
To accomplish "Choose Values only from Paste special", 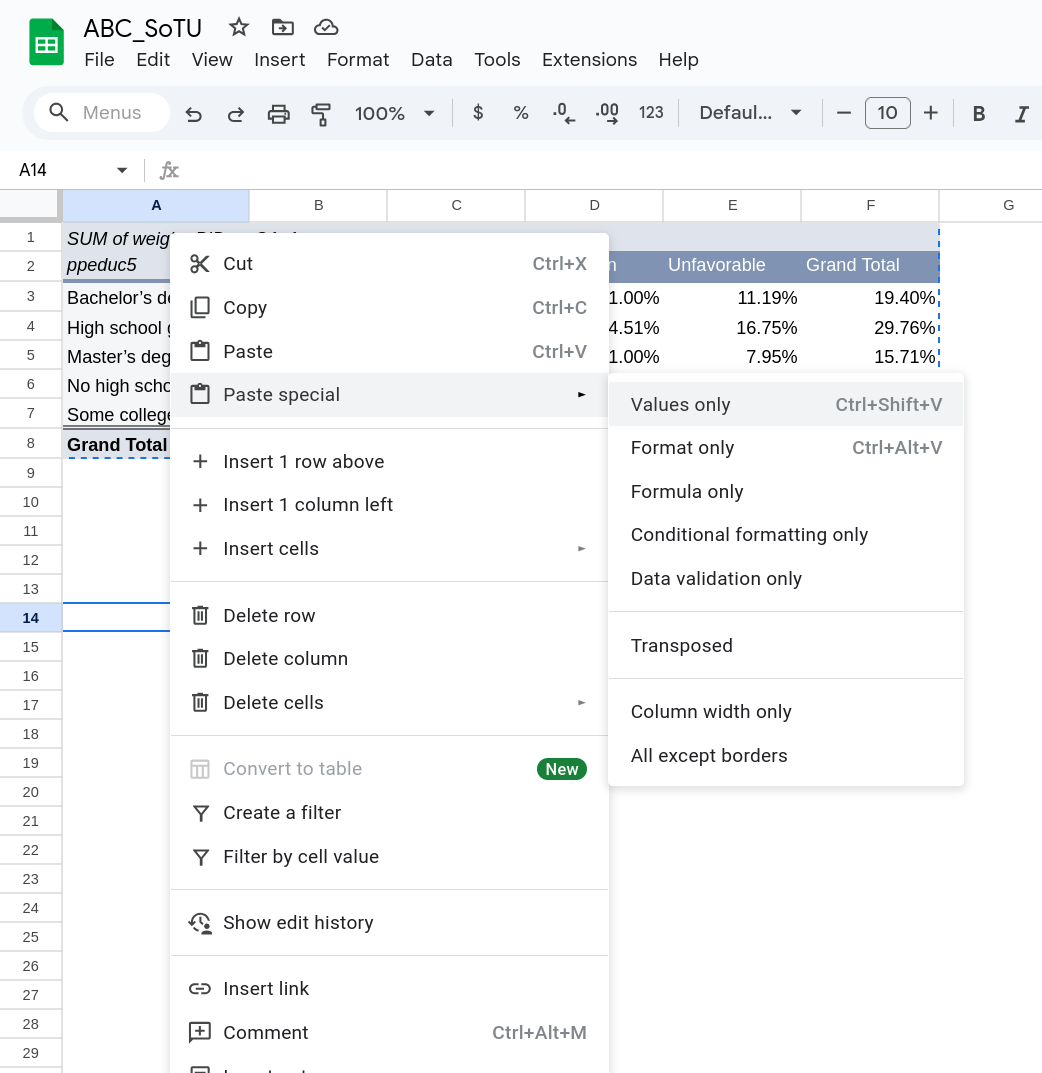I will coord(681,405).
